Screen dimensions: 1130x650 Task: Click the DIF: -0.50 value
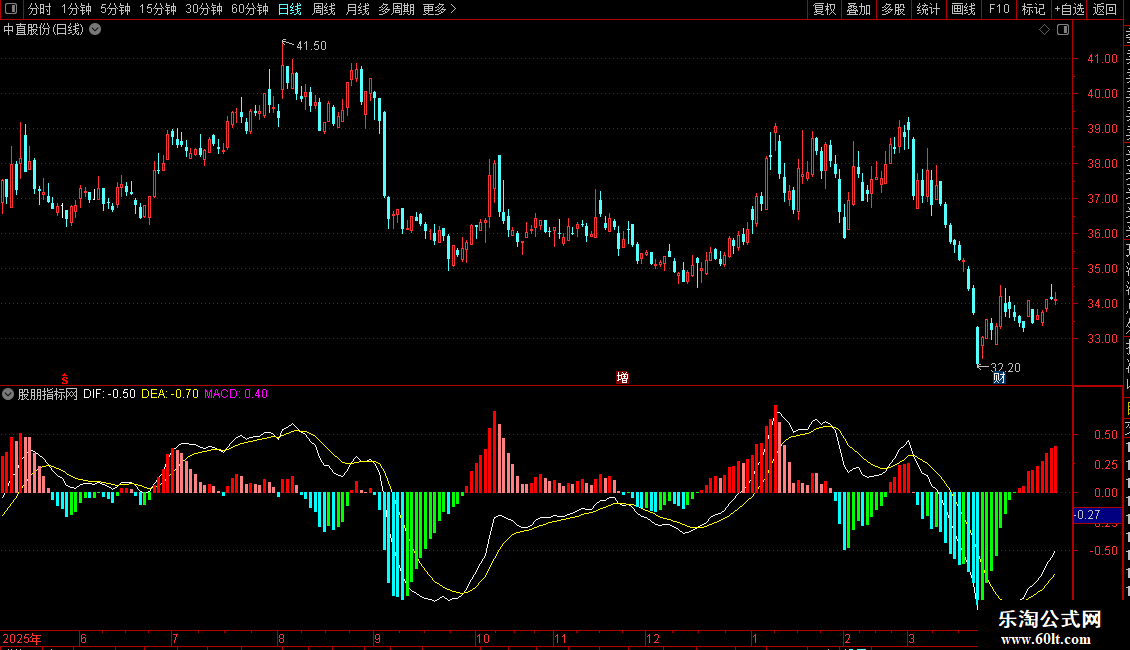109,394
